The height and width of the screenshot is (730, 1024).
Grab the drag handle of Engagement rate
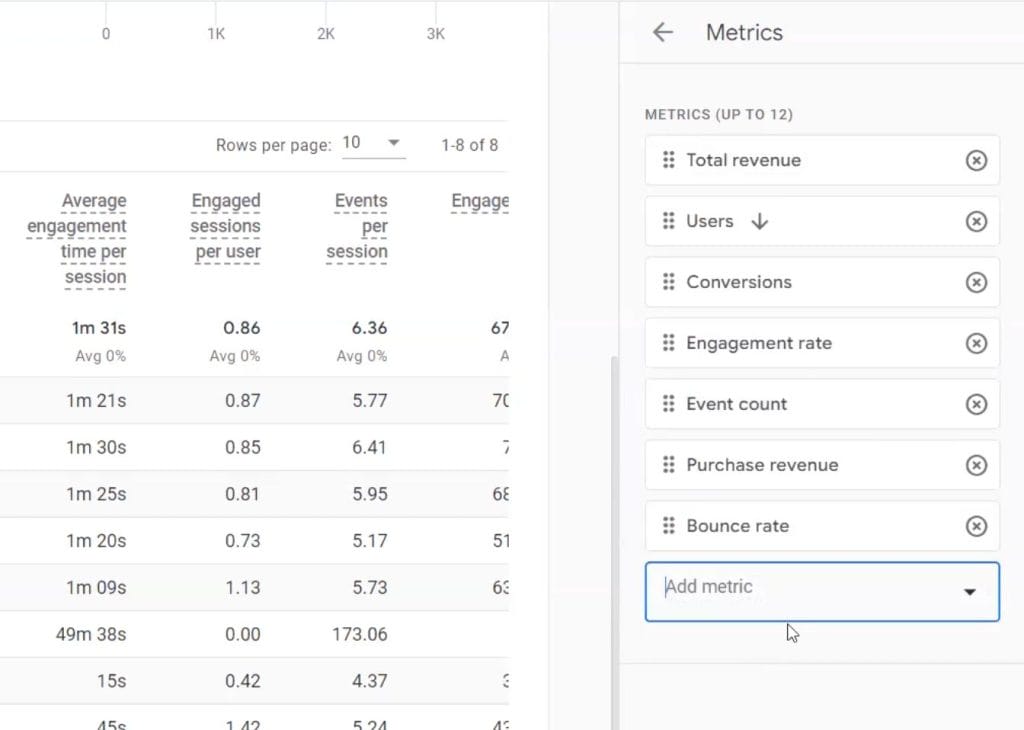[668, 343]
